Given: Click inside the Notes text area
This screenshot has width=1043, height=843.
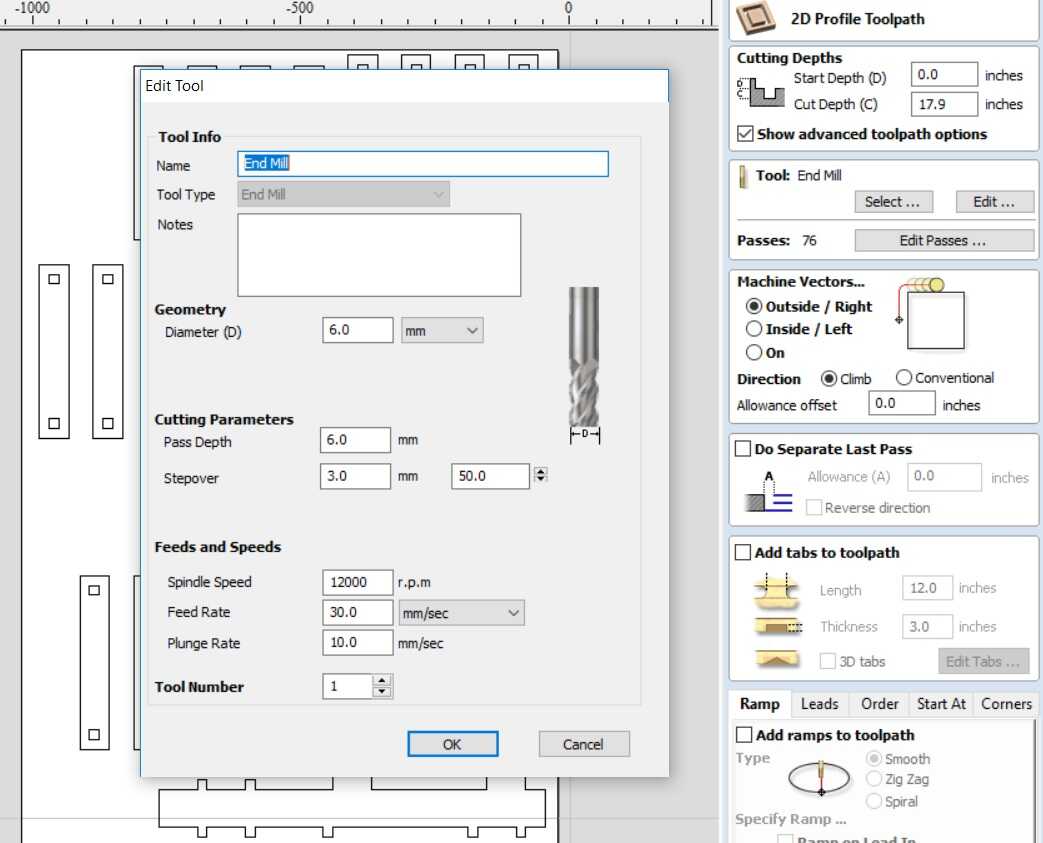Looking at the screenshot, I should click(379, 255).
